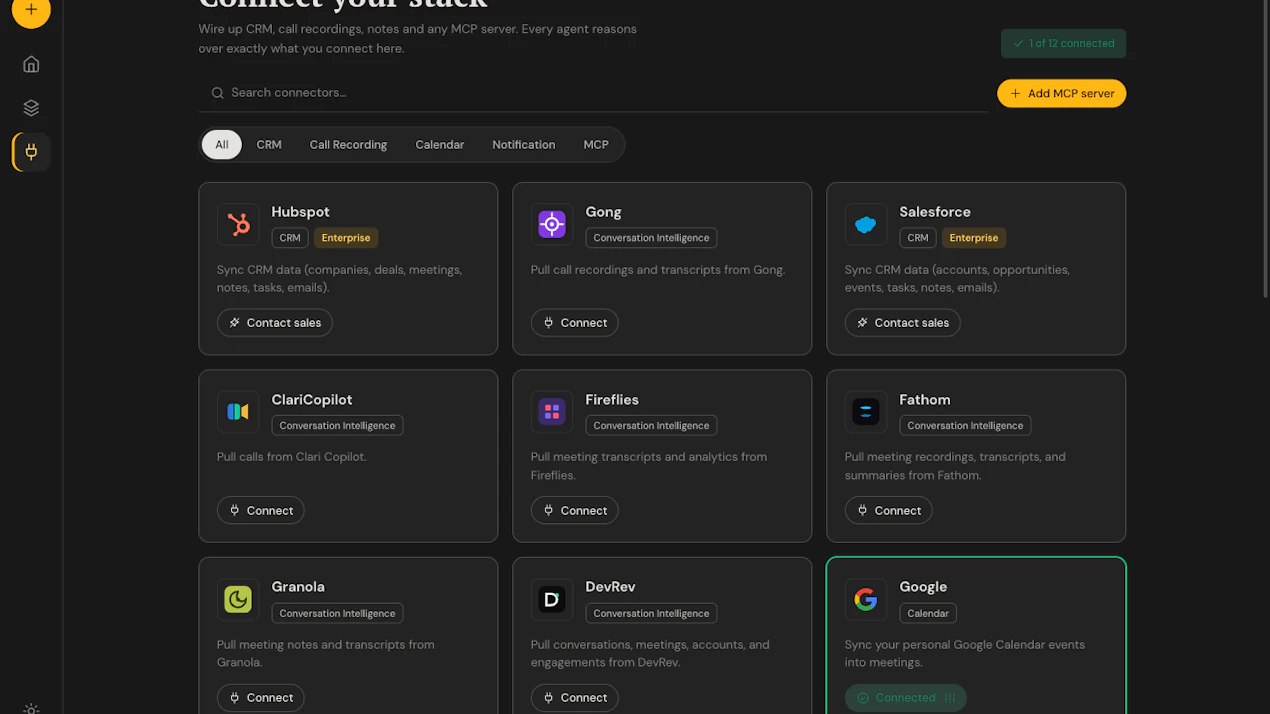Viewport: 1270px width, 714px height.
Task: Focus the Search connectors field
Action: 593,93
